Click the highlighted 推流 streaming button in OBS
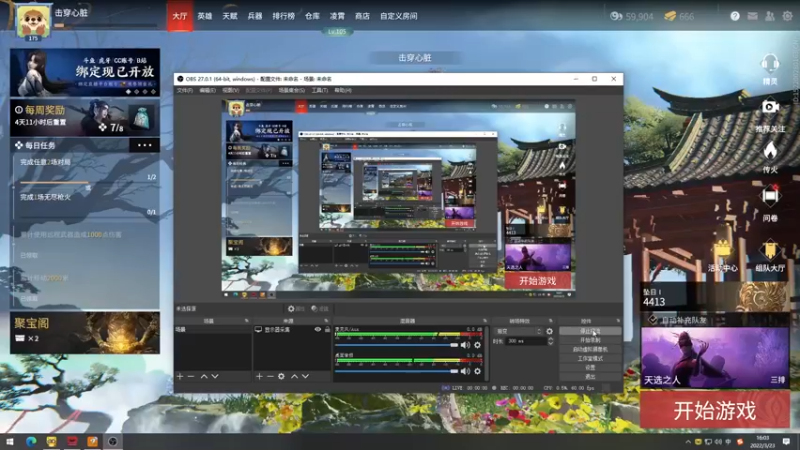 pos(590,331)
